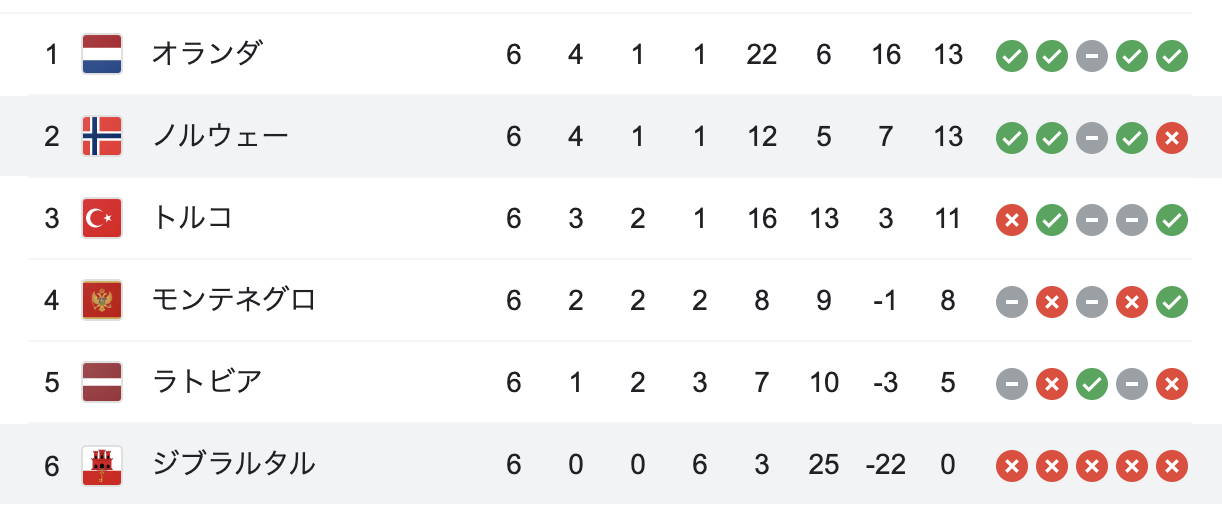Click the Montenegro flag icon
This screenshot has width=1222, height=518.
point(102,300)
